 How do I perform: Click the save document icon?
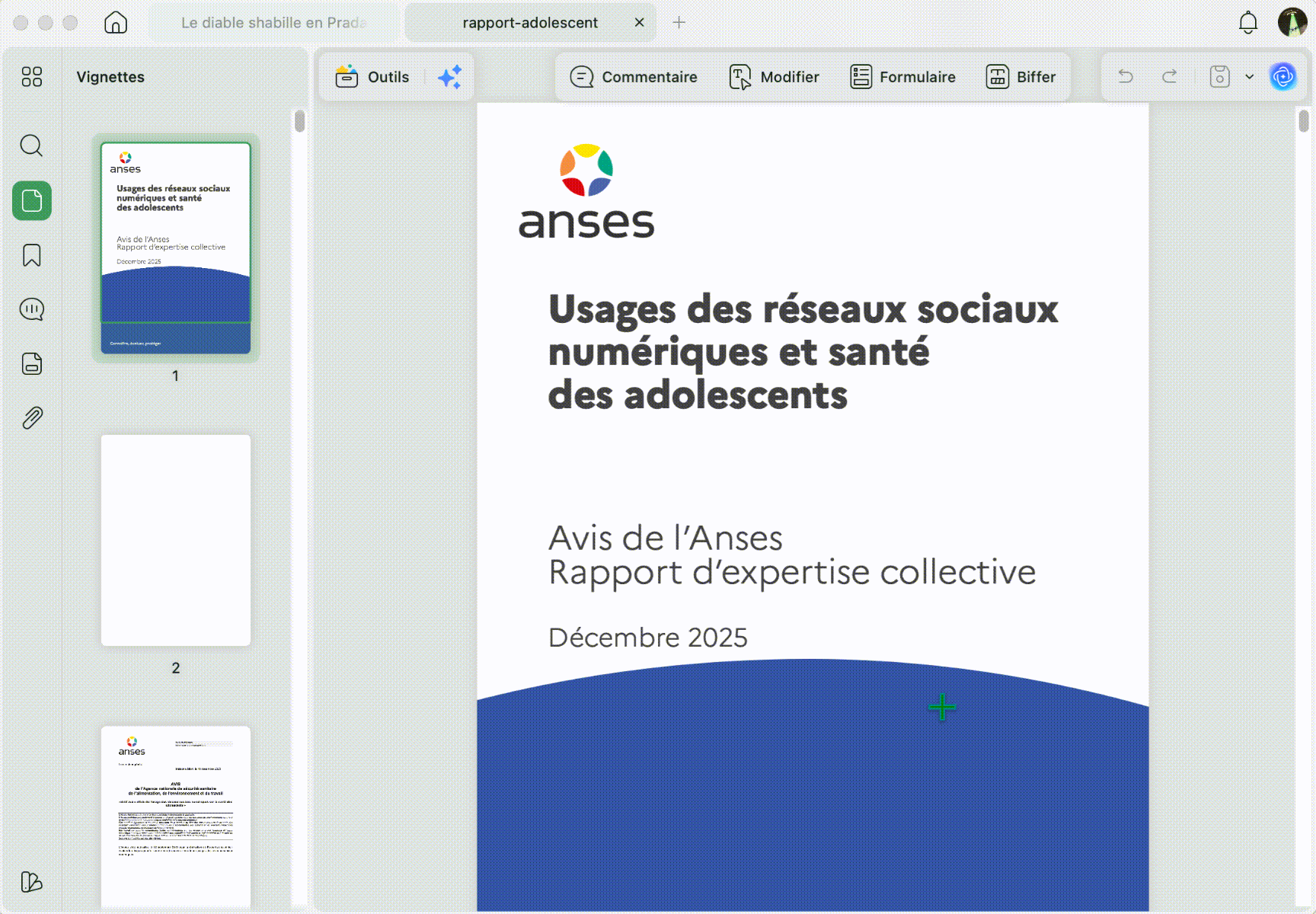click(1220, 76)
